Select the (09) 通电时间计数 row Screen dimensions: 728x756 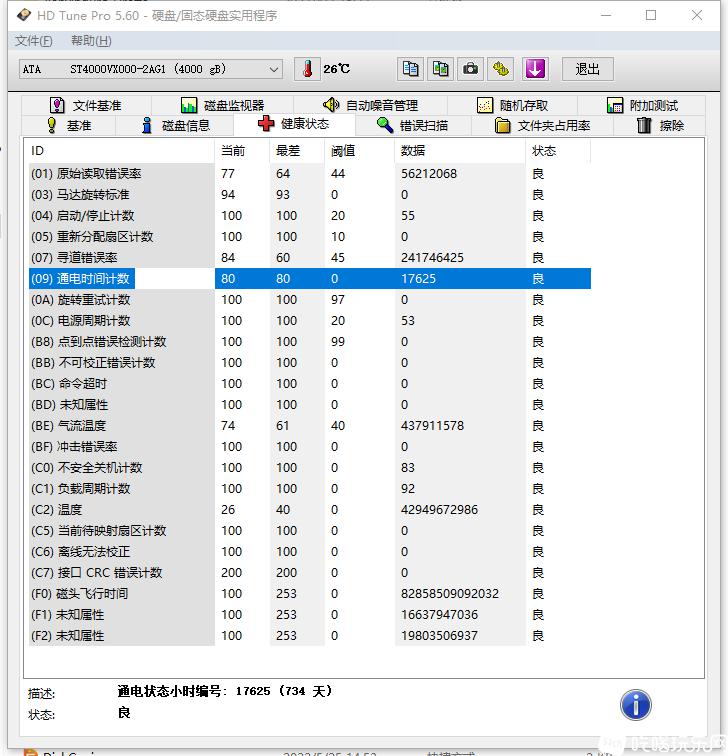click(x=310, y=279)
